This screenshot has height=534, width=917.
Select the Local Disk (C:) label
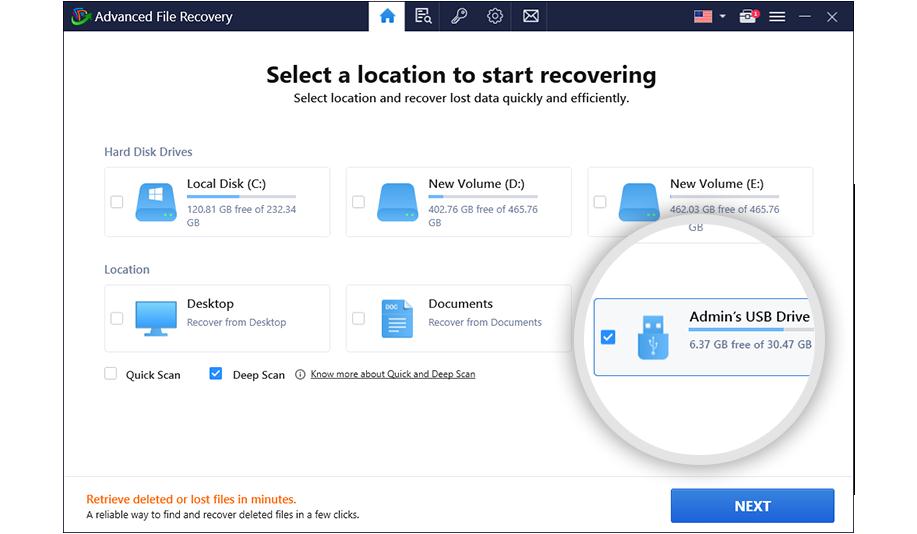(226, 184)
